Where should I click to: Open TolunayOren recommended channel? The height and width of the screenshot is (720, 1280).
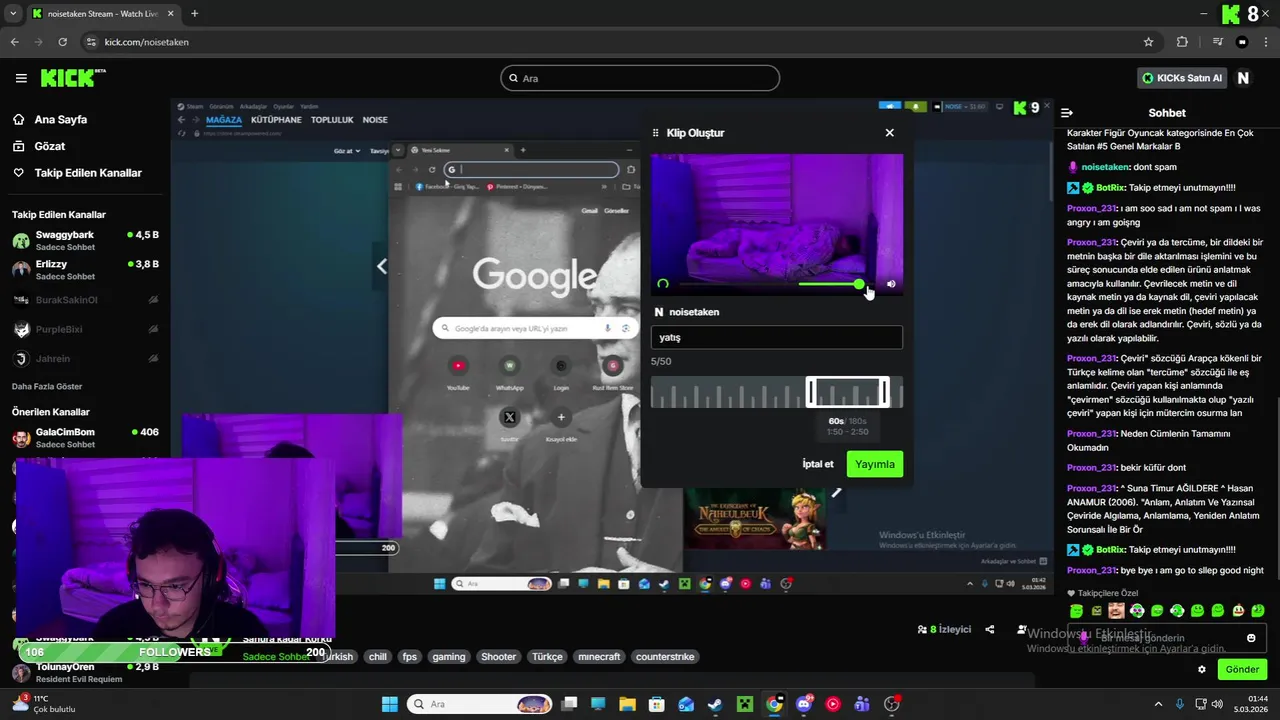click(85, 672)
